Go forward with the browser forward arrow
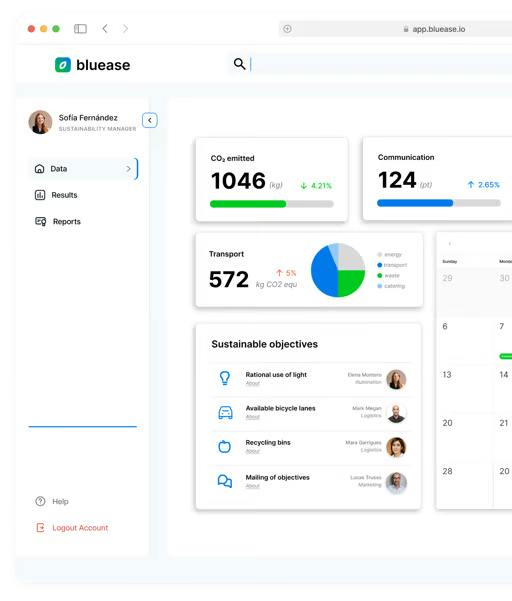Viewport: 512px width, 601px height. point(125,29)
